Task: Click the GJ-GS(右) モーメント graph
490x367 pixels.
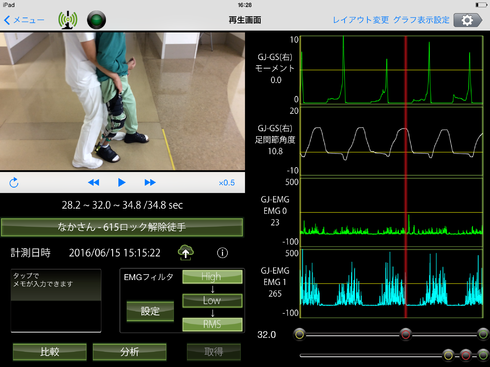Action: [392, 70]
